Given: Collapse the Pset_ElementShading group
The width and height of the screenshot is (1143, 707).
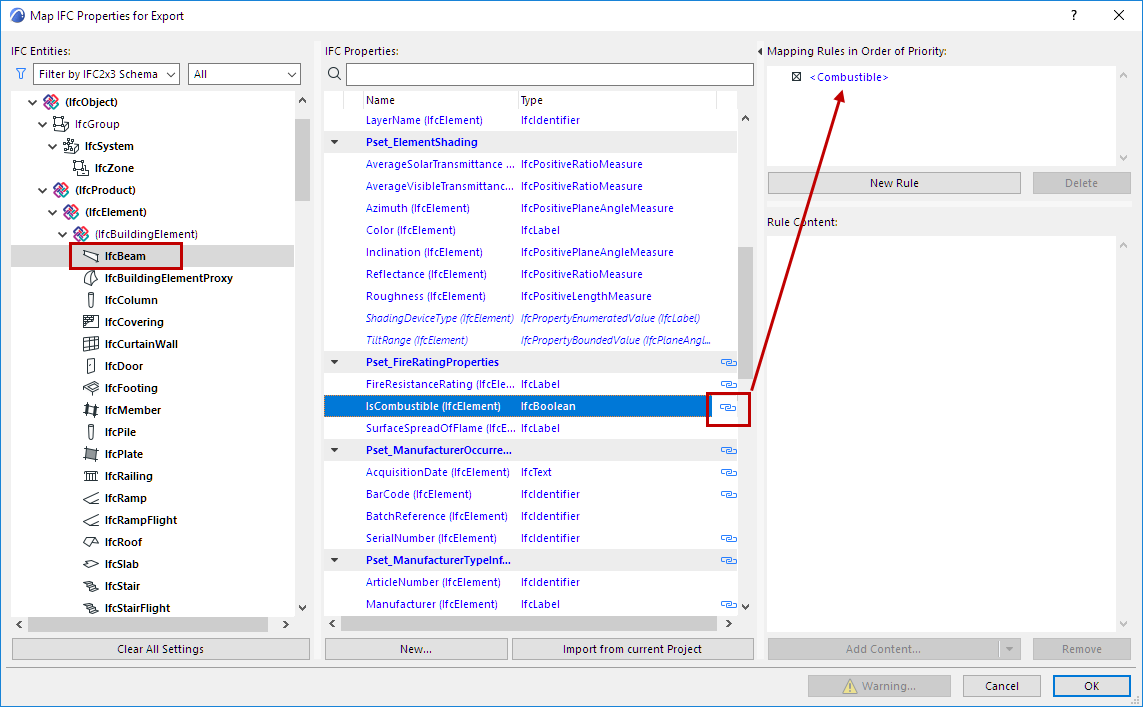Looking at the screenshot, I should (335, 142).
